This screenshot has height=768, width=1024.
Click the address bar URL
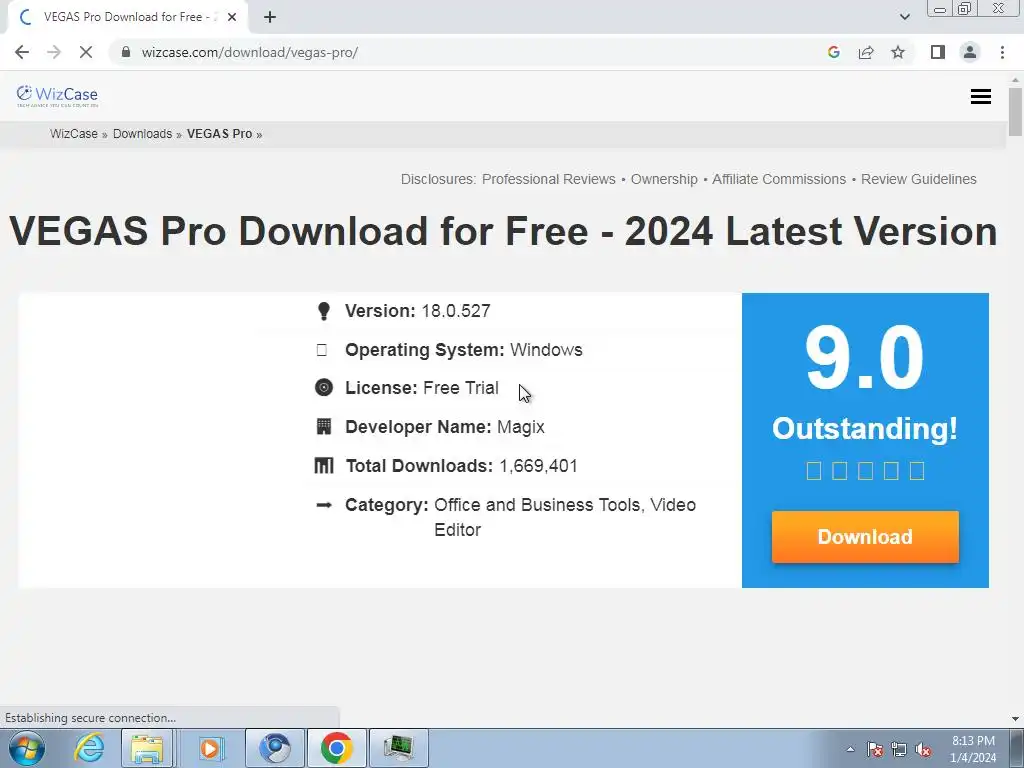(x=249, y=52)
